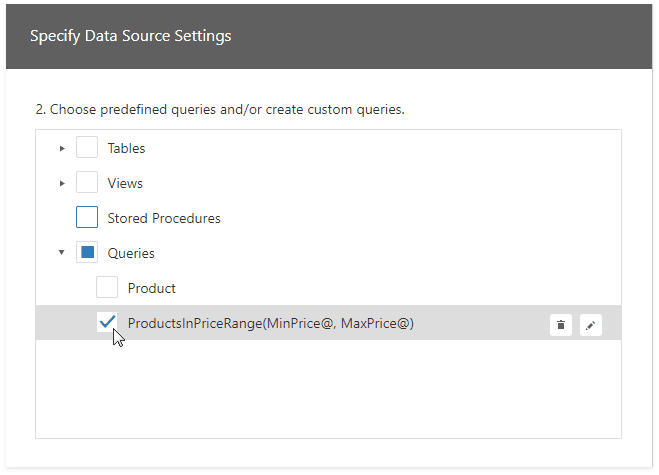
Task: Click the Tables tree label
Action: [x=126, y=148]
